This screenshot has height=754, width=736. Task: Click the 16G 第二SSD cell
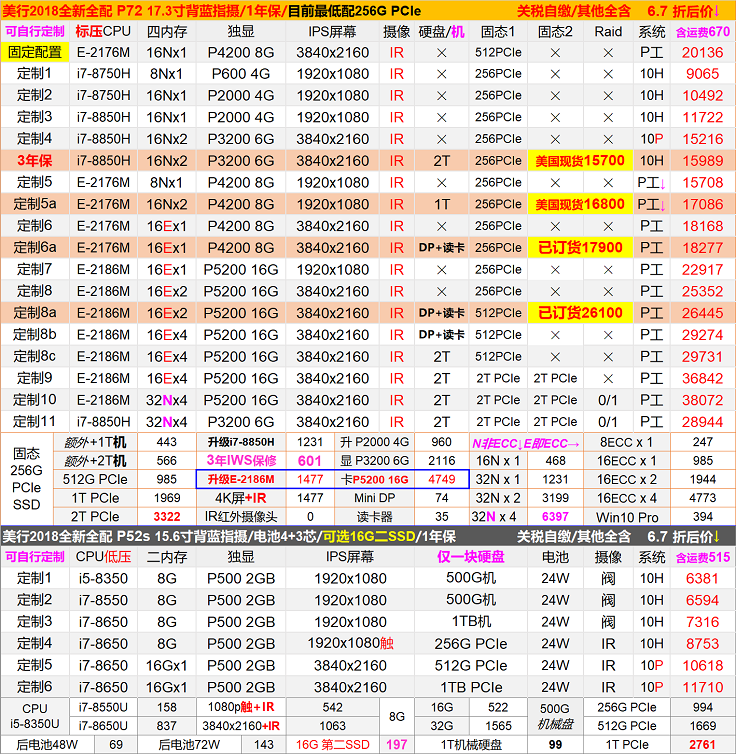pos(333,745)
